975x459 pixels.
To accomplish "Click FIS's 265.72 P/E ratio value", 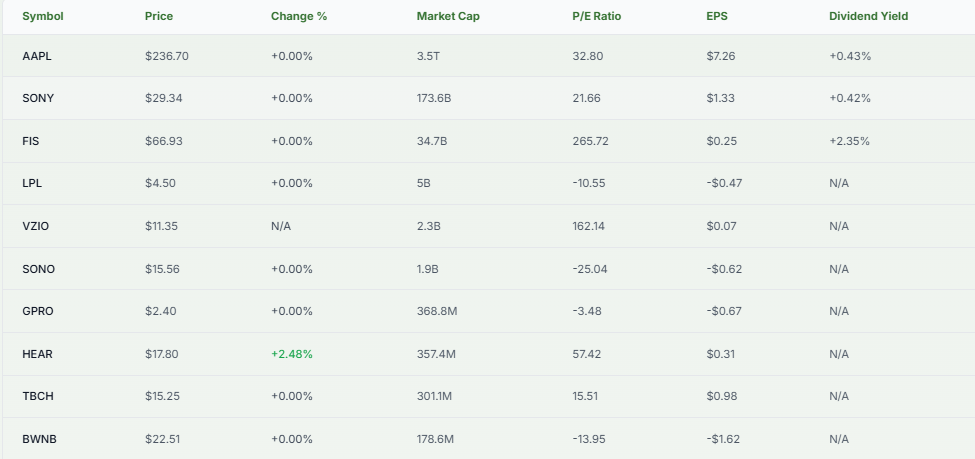I will (x=590, y=141).
